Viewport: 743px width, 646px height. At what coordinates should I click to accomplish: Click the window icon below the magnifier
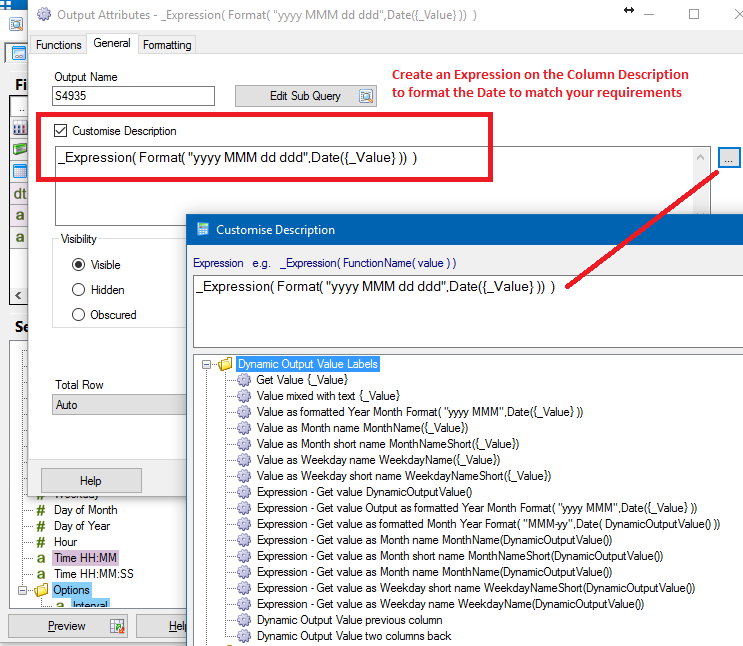[x=18, y=53]
